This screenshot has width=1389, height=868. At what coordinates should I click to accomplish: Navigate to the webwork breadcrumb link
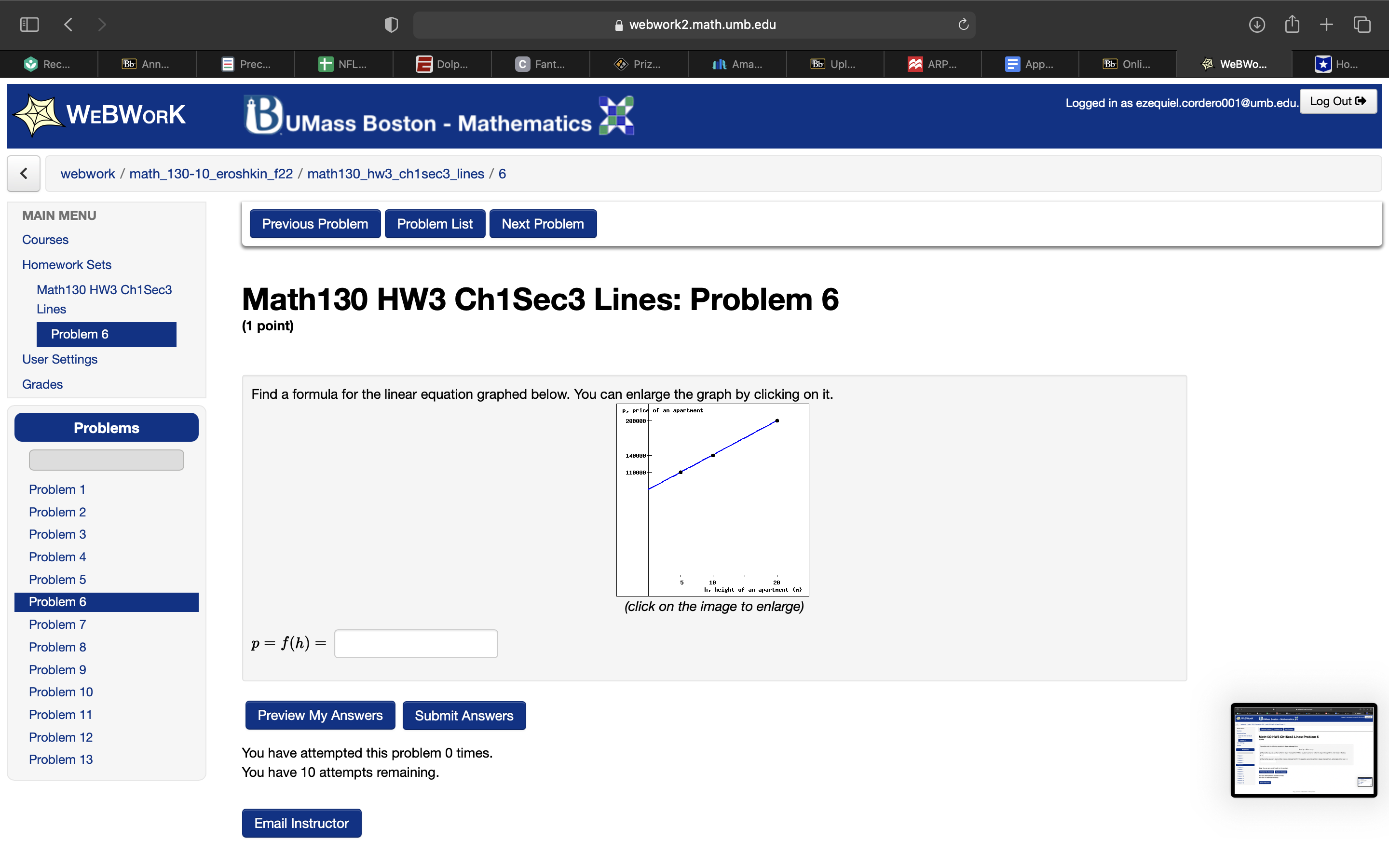click(87, 174)
